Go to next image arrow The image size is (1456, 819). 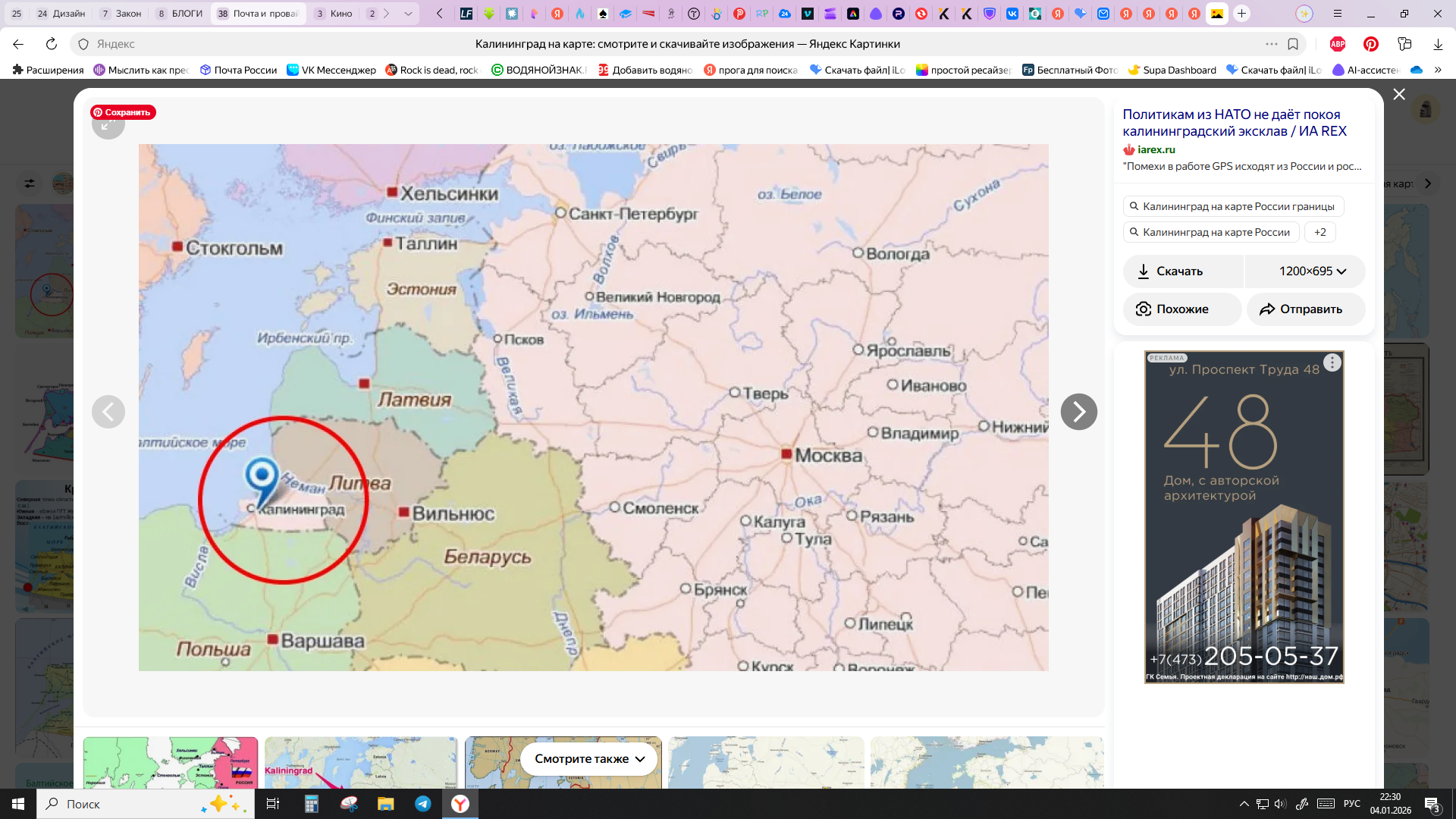pos(1078,412)
